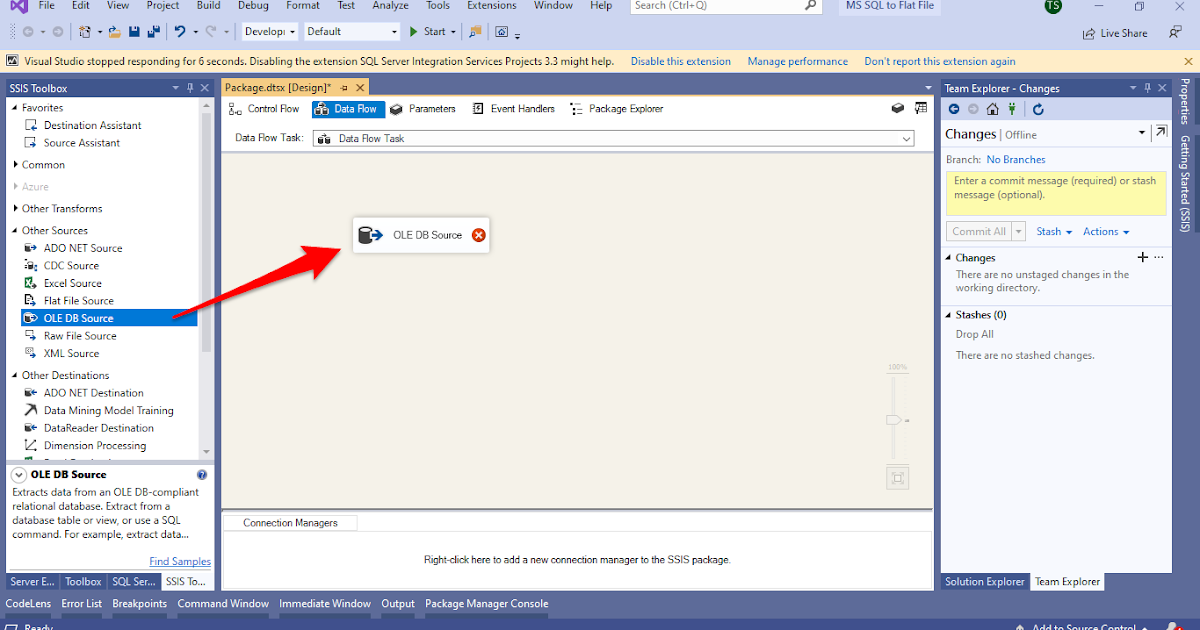Open the Parameters tab

click(x=423, y=109)
